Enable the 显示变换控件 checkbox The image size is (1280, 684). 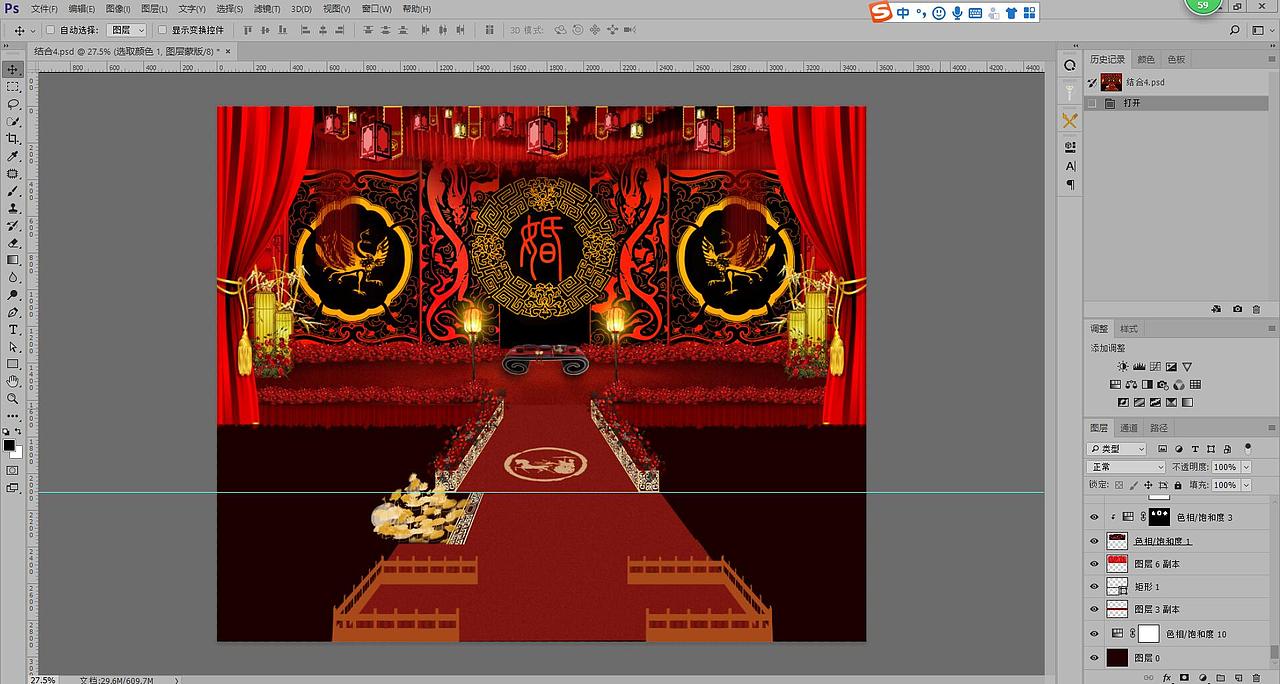[x=162, y=30]
